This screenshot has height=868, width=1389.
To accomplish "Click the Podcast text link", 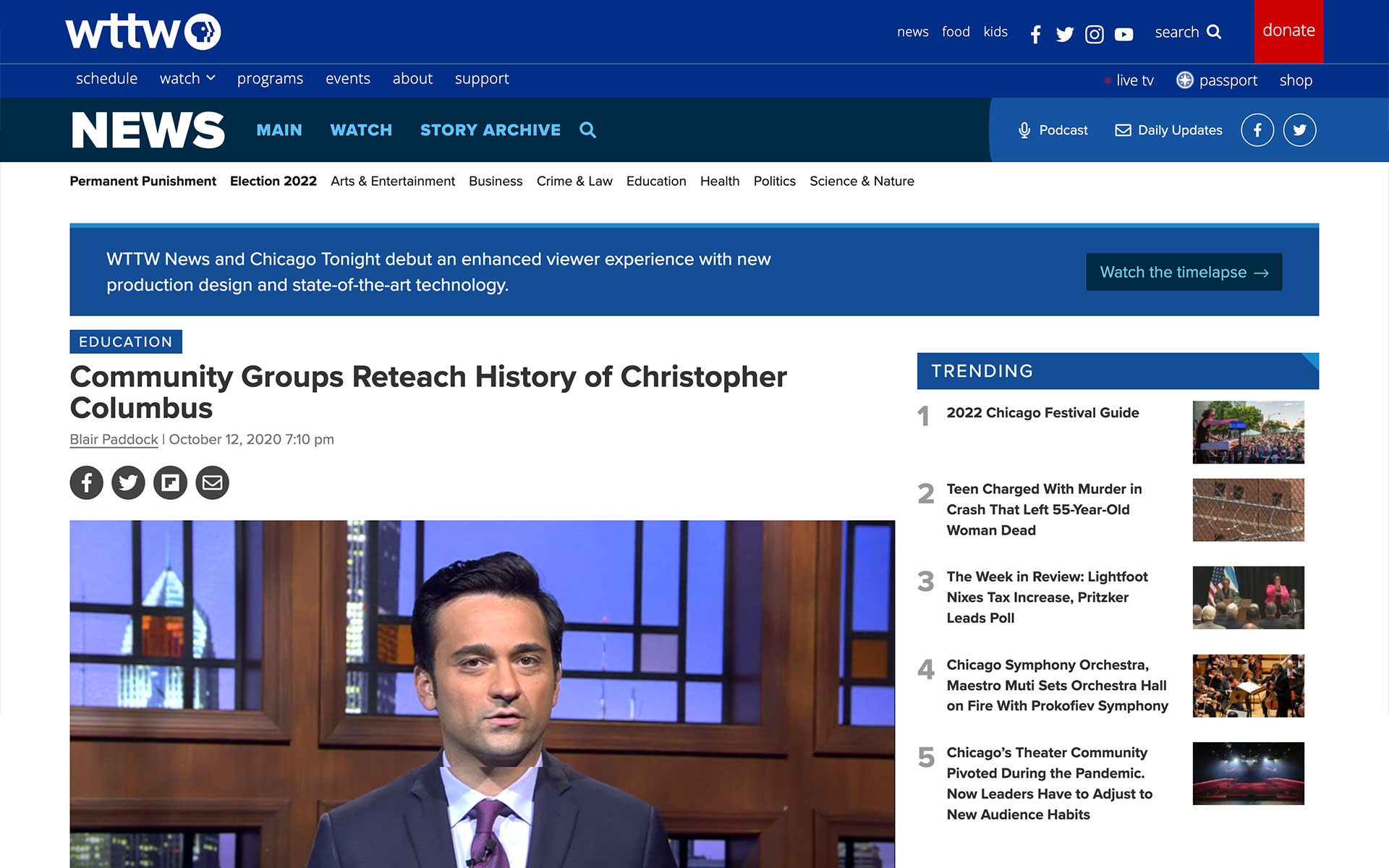I will tap(1063, 130).
